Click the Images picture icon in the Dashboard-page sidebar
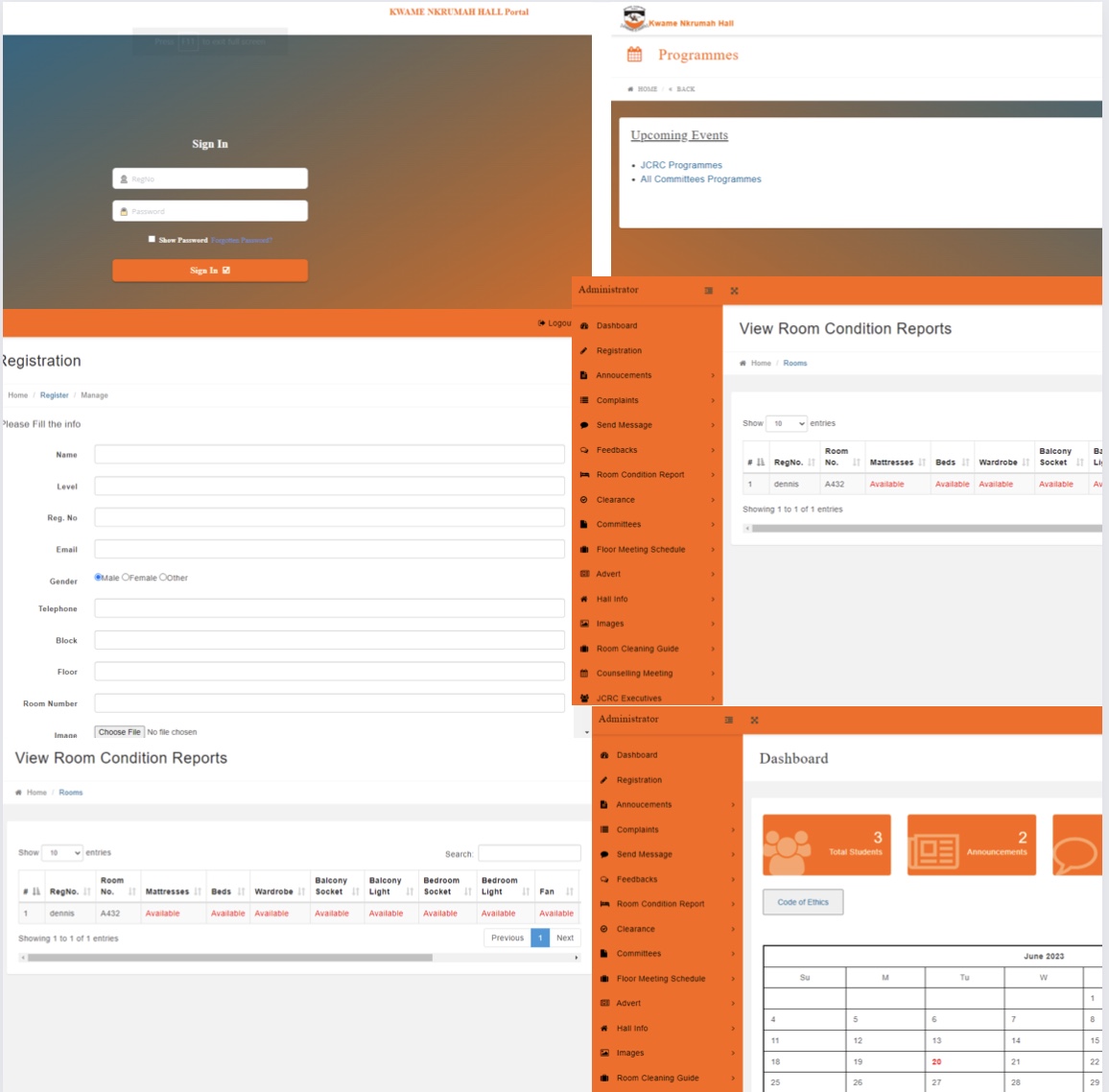The width and height of the screenshot is (1109, 1092). 604,1053
